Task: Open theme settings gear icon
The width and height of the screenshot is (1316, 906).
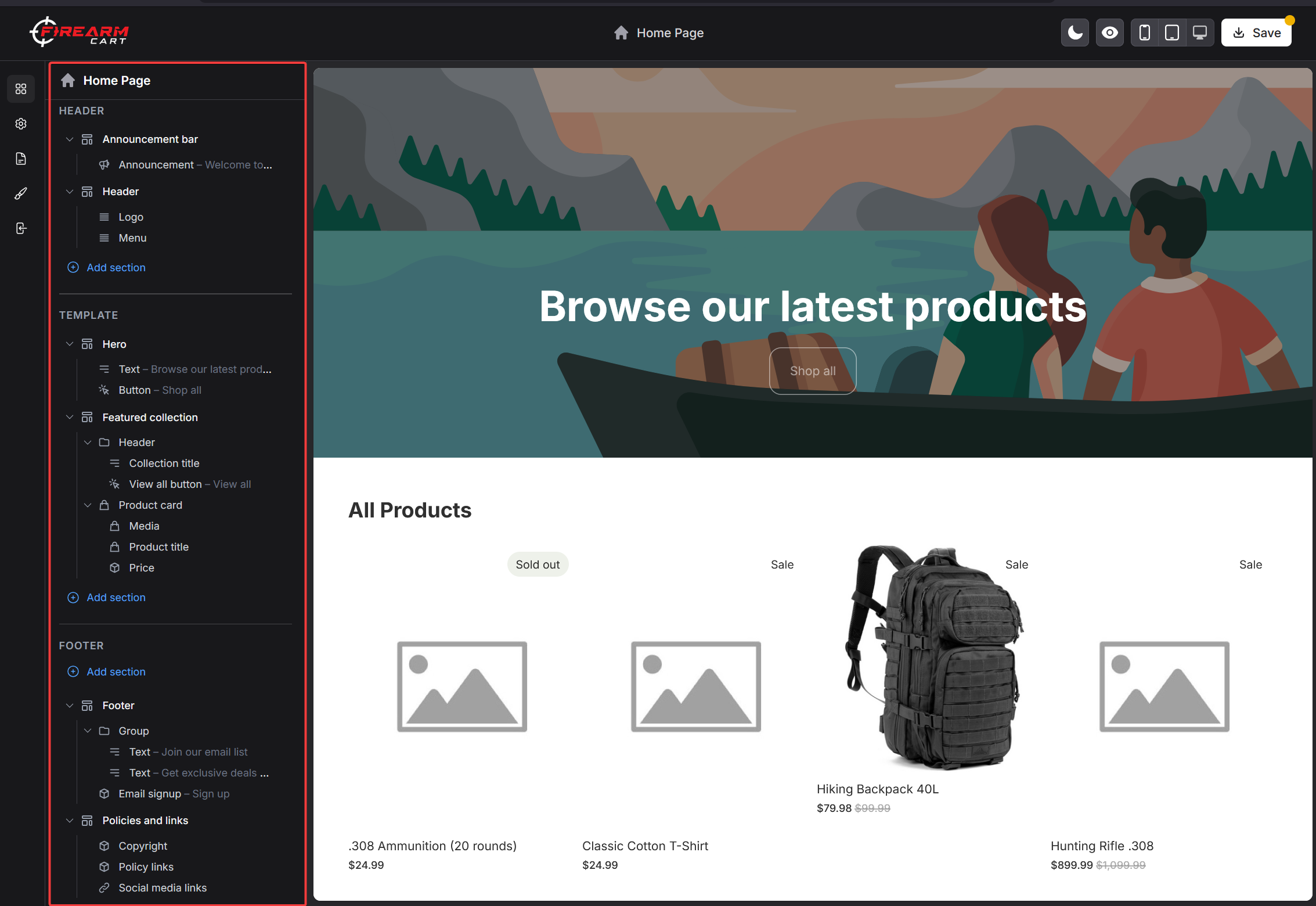Action: [21, 124]
